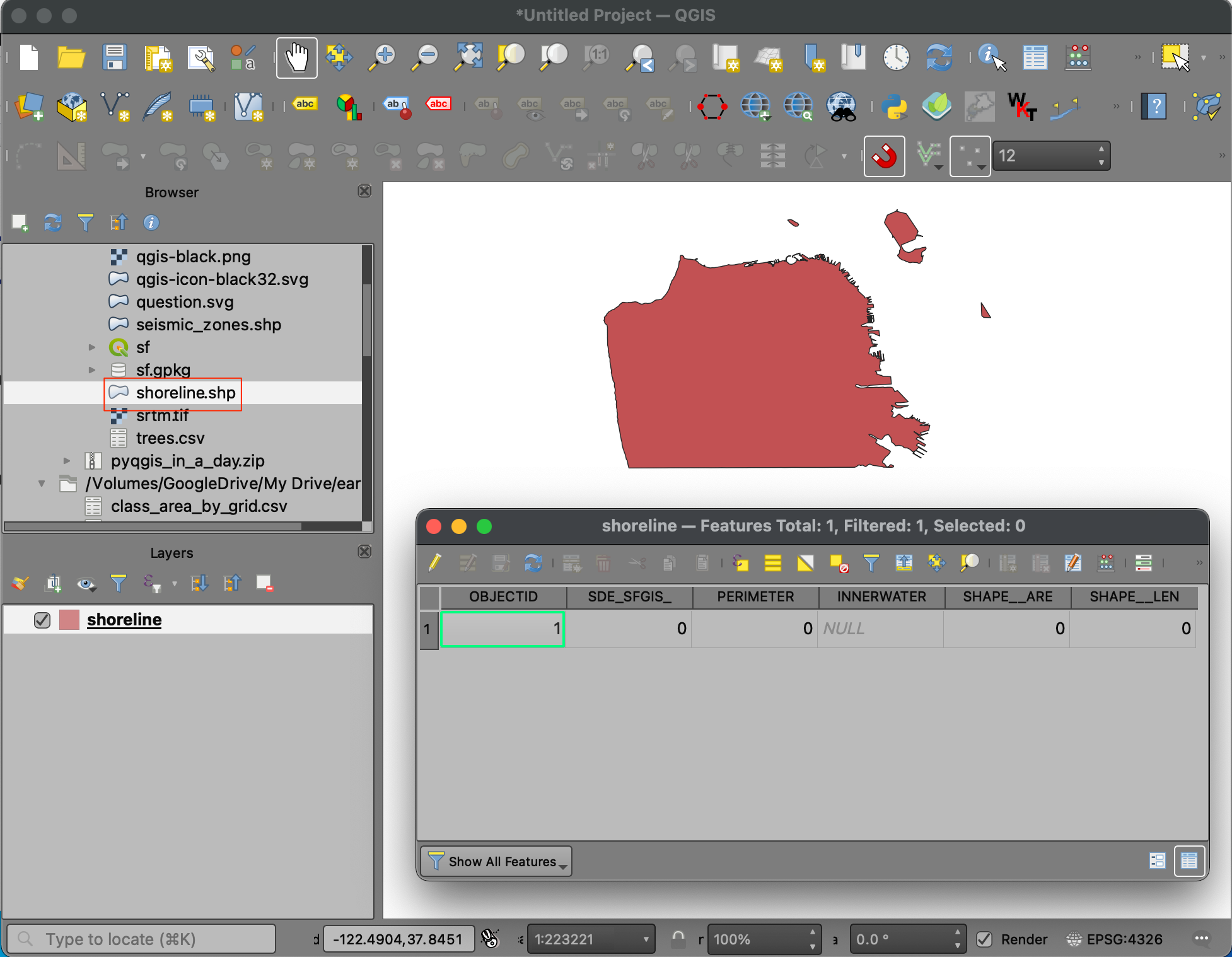The image size is (1232, 957).
Task: Click Refresh icon in Browser panel
Action: (53, 223)
